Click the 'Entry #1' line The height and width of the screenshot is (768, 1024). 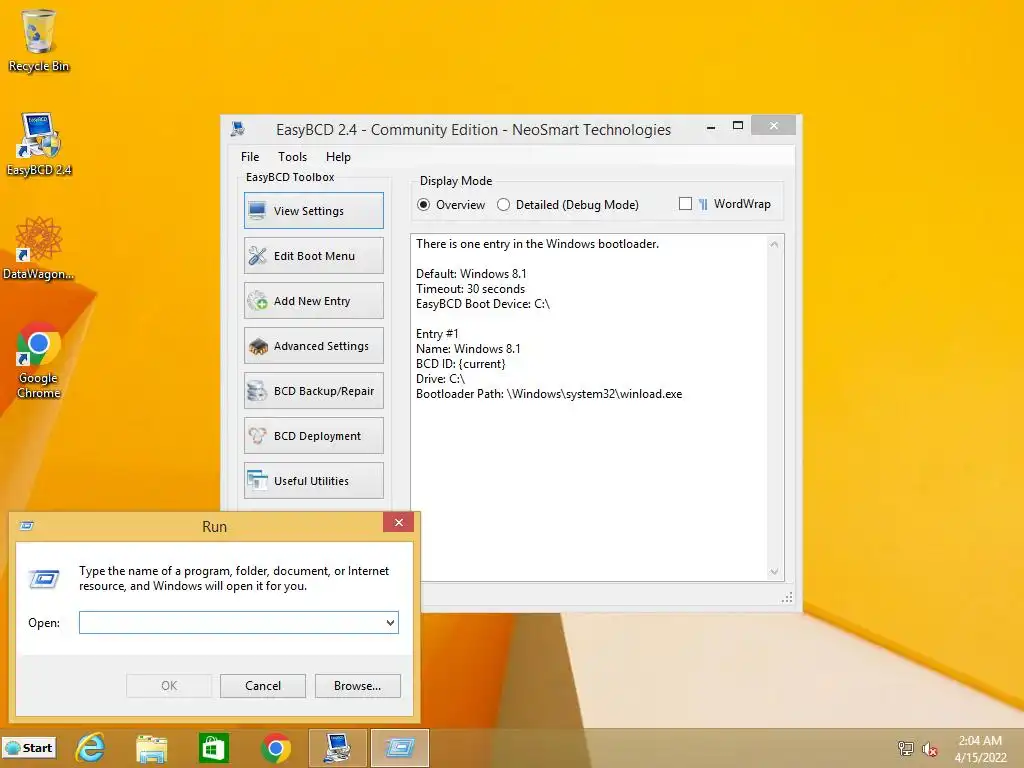[x=437, y=334]
